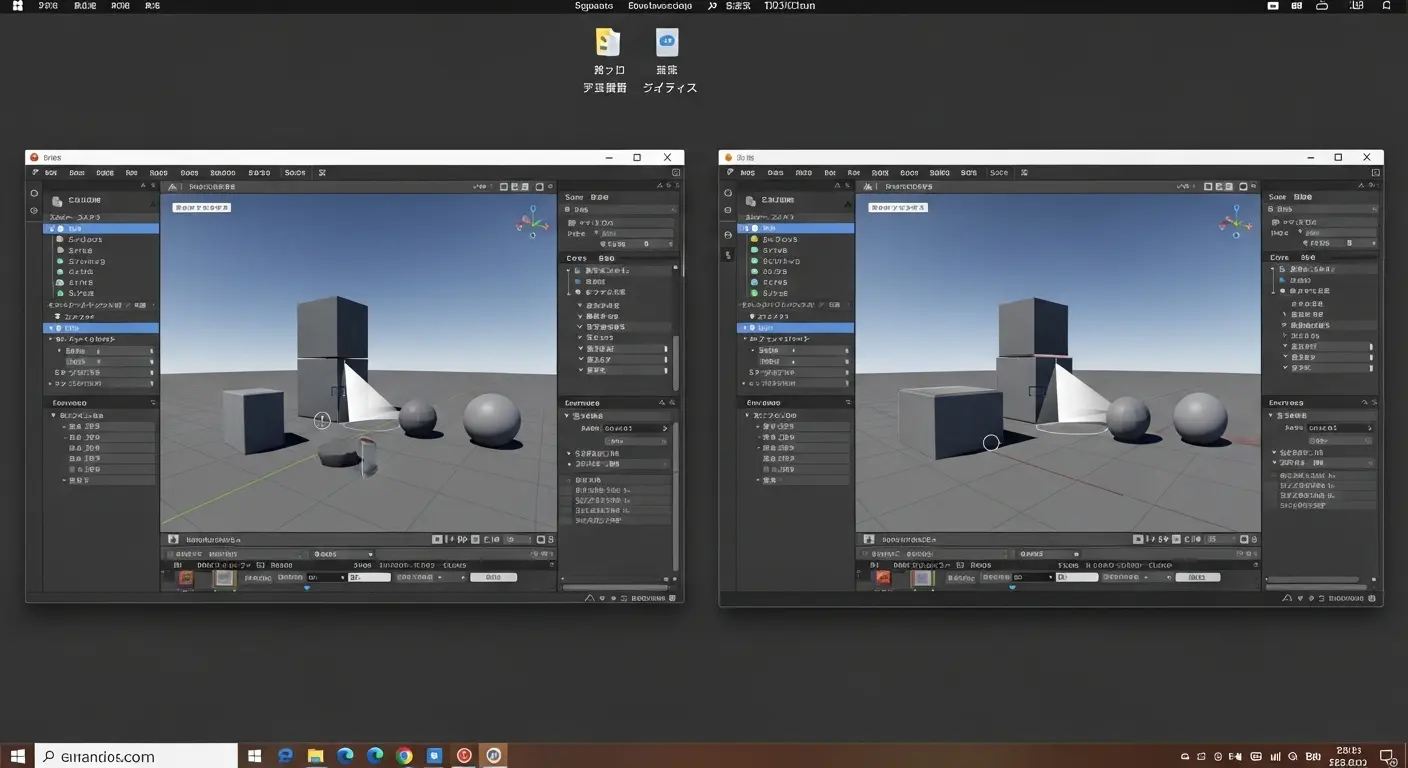Collapse the top tree item in the right scene outliner

[x=746, y=228]
